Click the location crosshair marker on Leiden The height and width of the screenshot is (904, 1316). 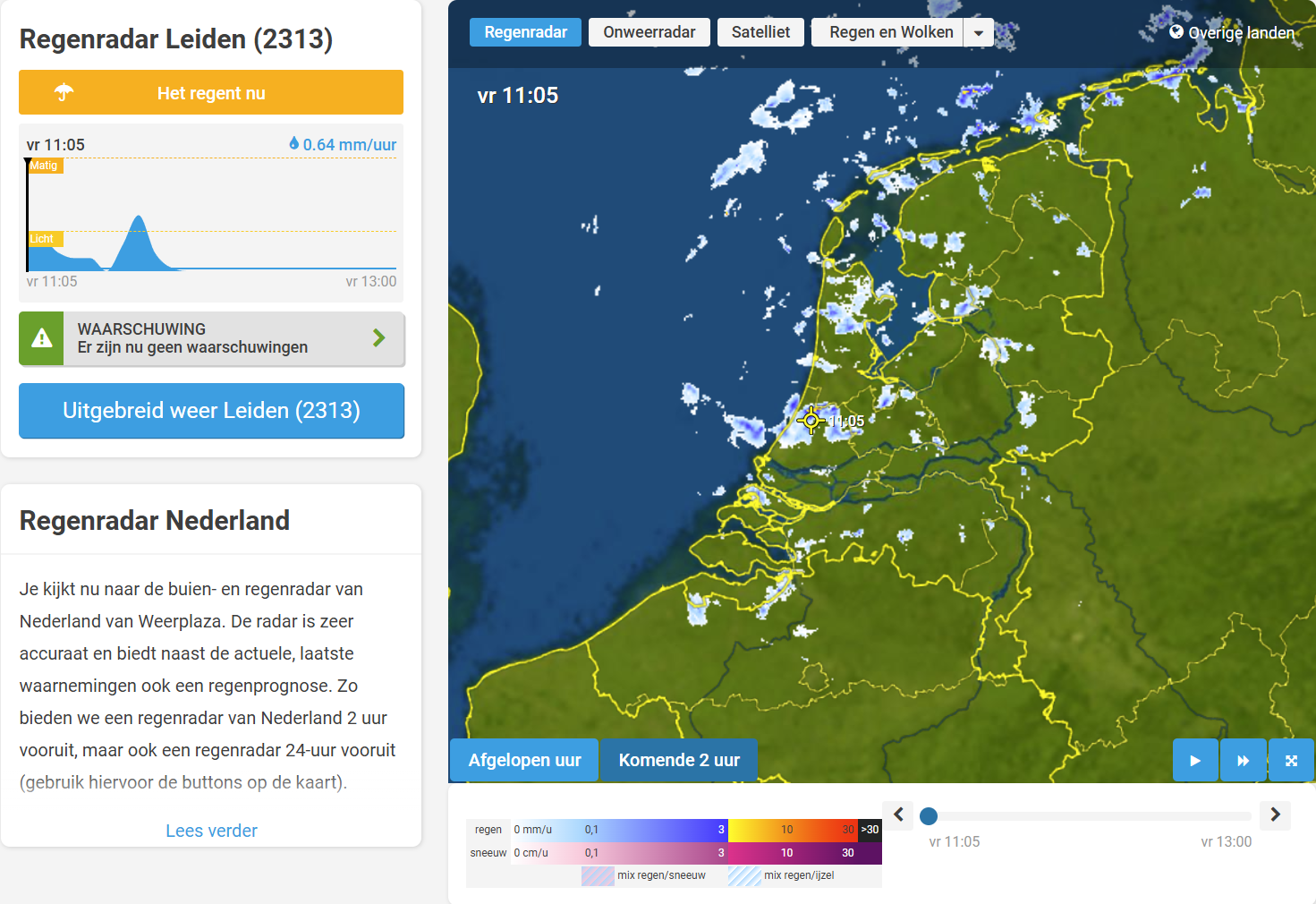[811, 420]
